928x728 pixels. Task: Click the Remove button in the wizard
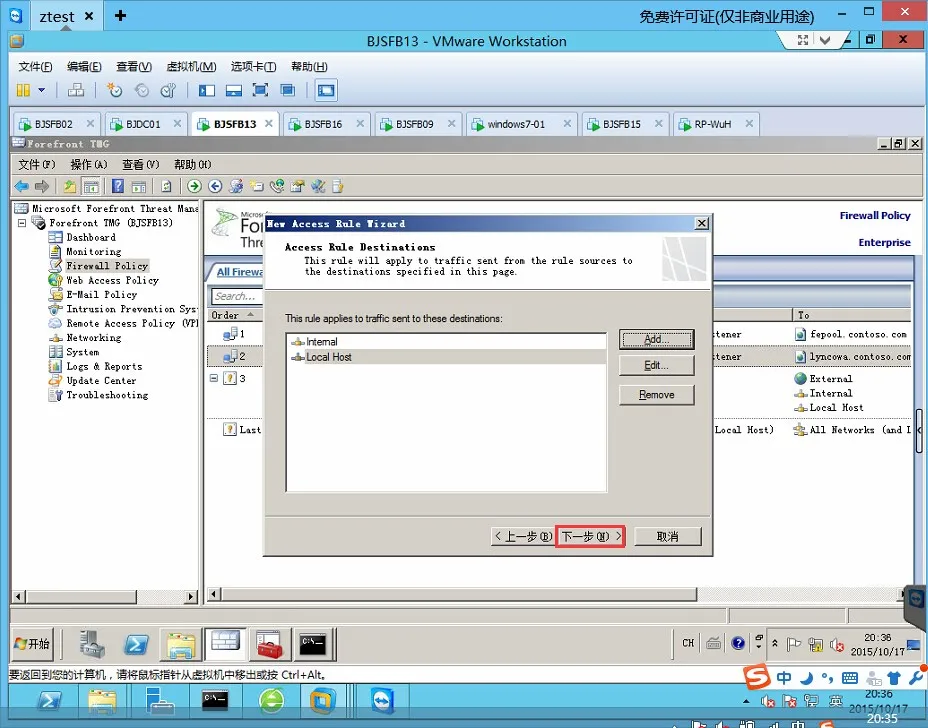coord(656,395)
